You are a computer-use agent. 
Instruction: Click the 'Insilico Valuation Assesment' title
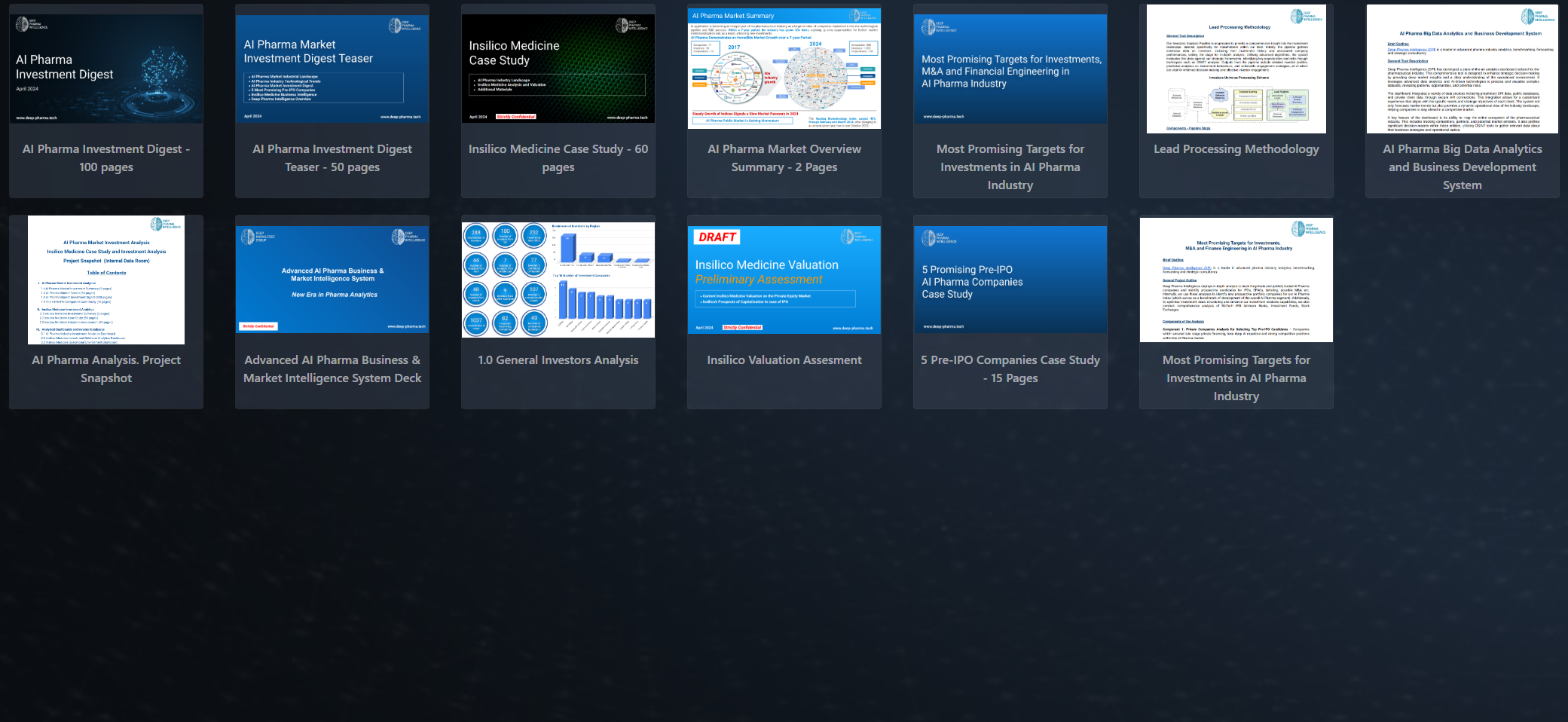point(784,360)
